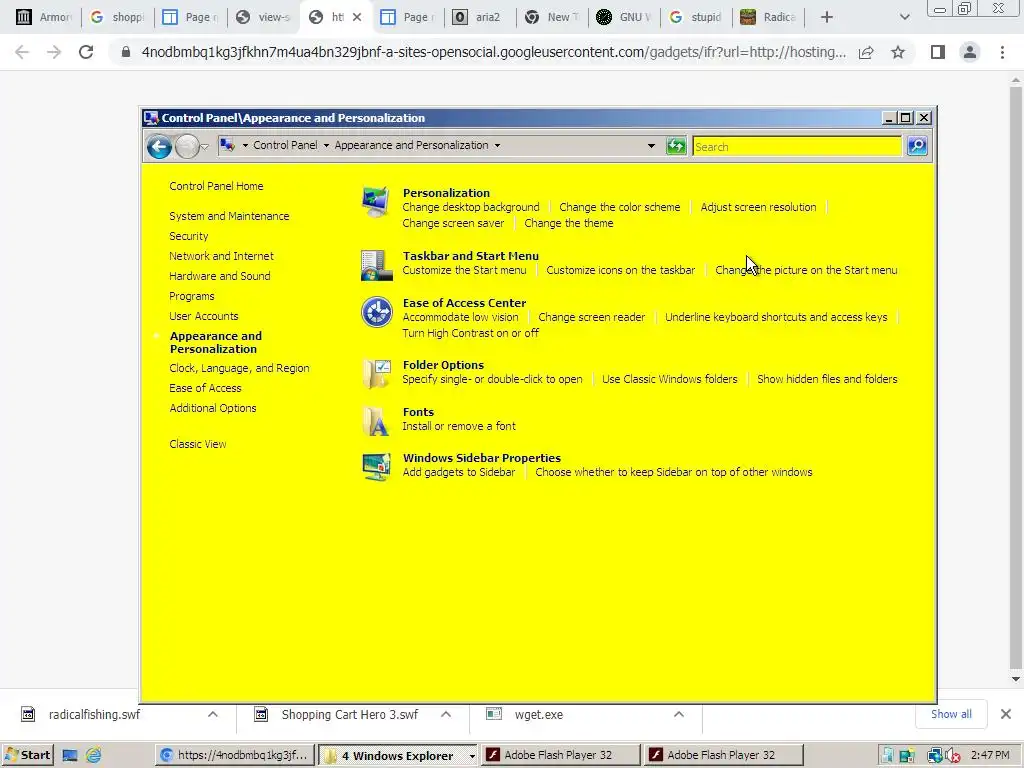1024x768 pixels.
Task: Open the Folder Options icon
Action: tap(376, 374)
